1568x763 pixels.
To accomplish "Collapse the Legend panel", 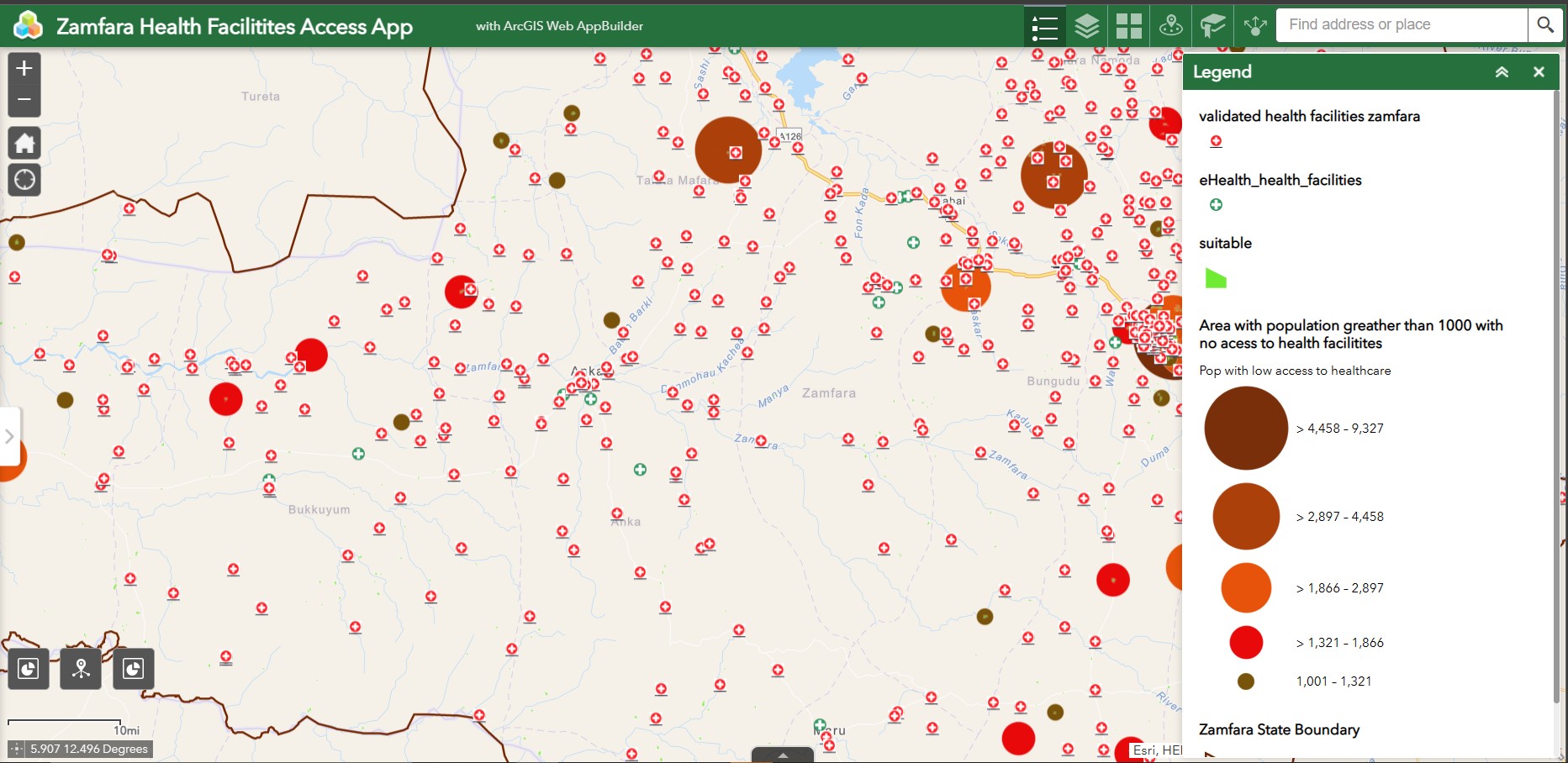I will [x=1502, y=72].
